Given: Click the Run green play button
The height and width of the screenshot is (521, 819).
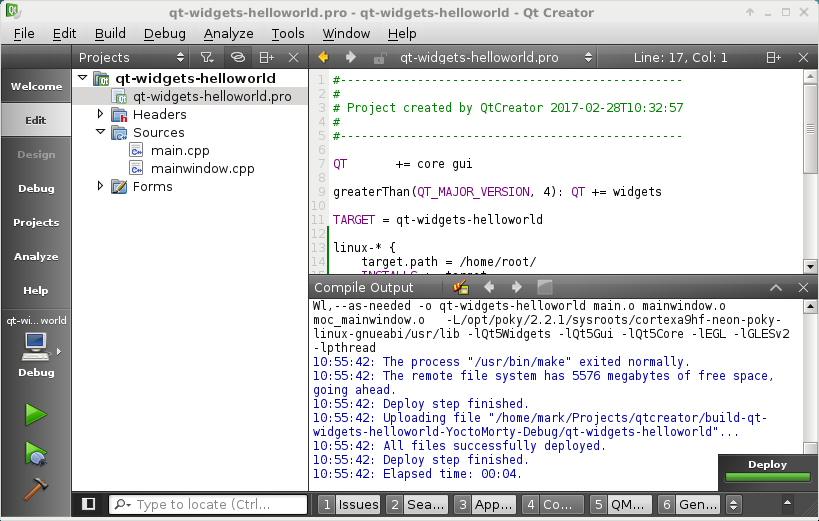Looking at the screenshot, I should (x=36, y=415).
